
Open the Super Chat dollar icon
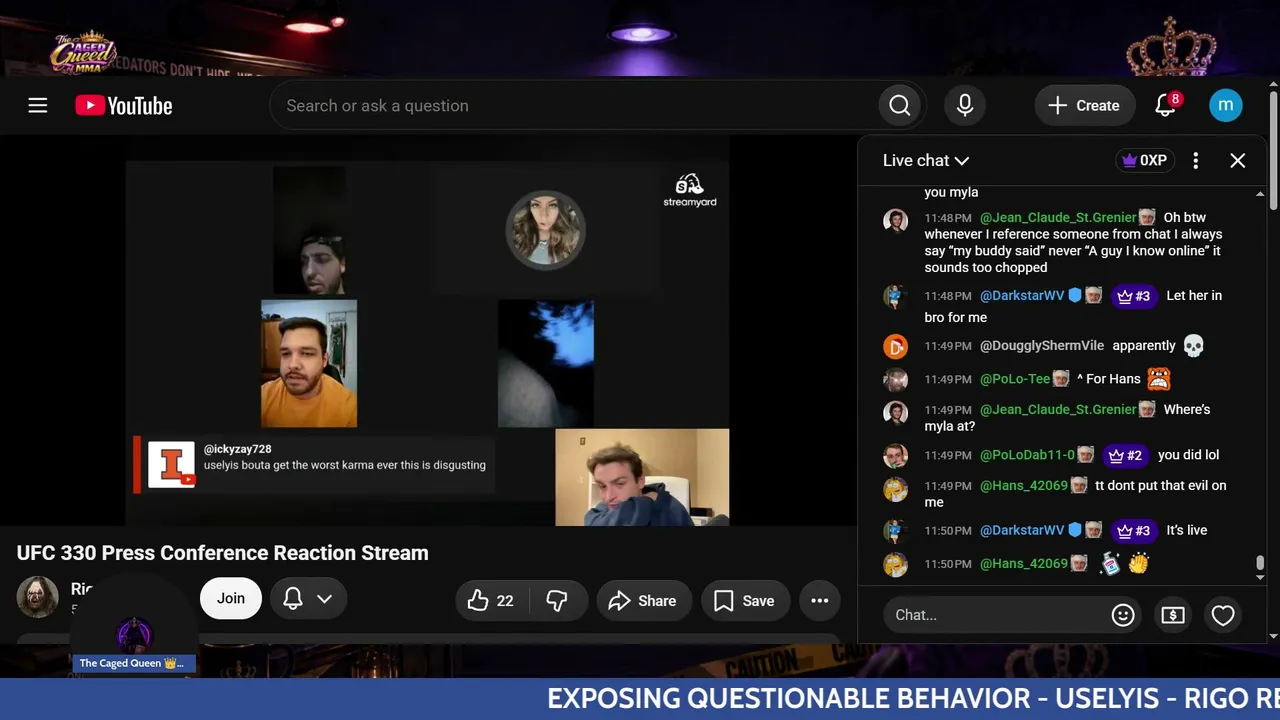(1173, 615)
